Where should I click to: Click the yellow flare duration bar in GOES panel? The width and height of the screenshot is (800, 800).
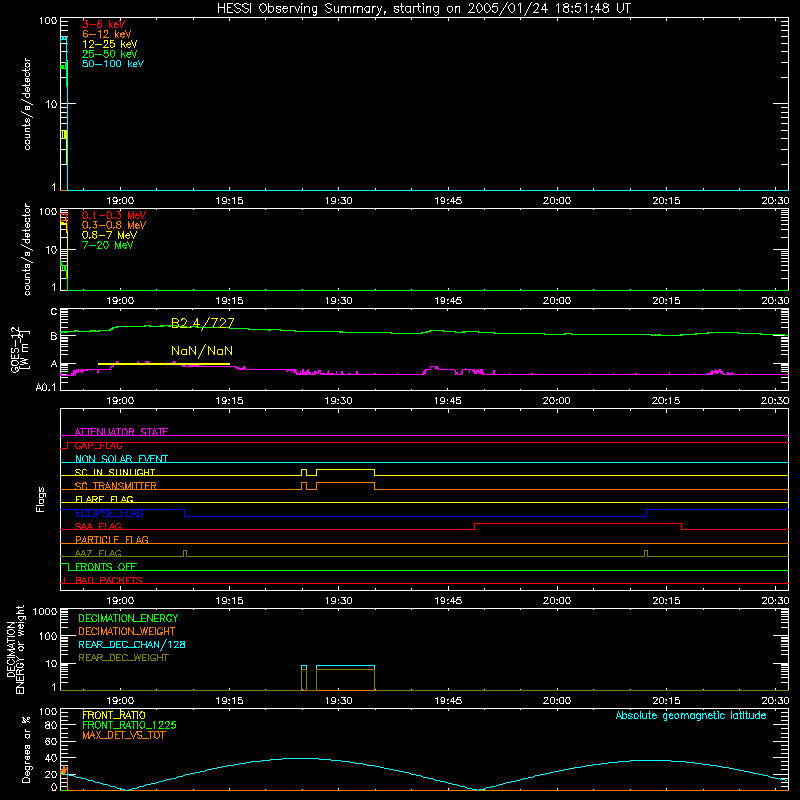click(x=164, y=364)
